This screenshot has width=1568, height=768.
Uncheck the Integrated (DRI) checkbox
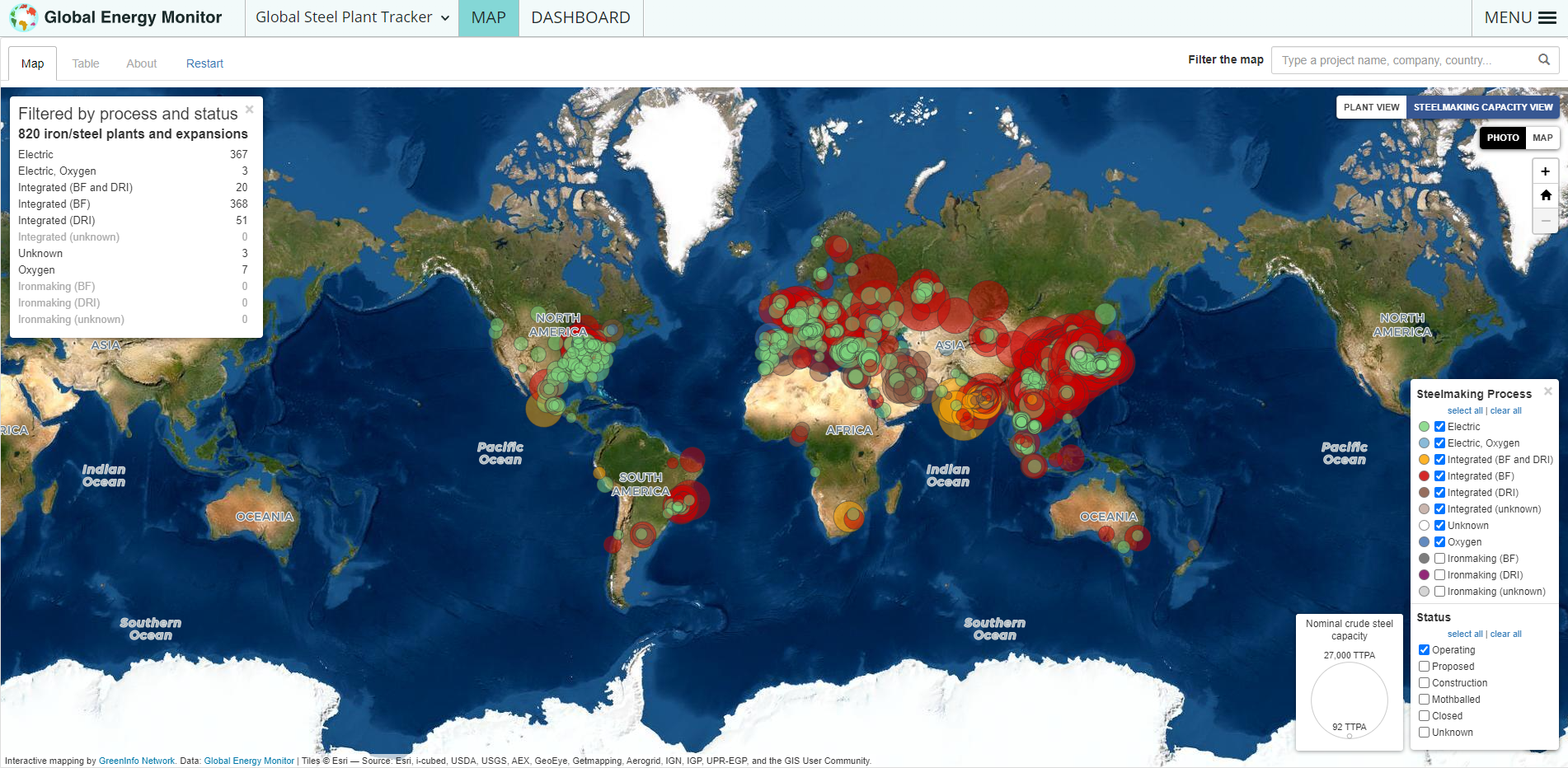click(x=1439, y=493)
